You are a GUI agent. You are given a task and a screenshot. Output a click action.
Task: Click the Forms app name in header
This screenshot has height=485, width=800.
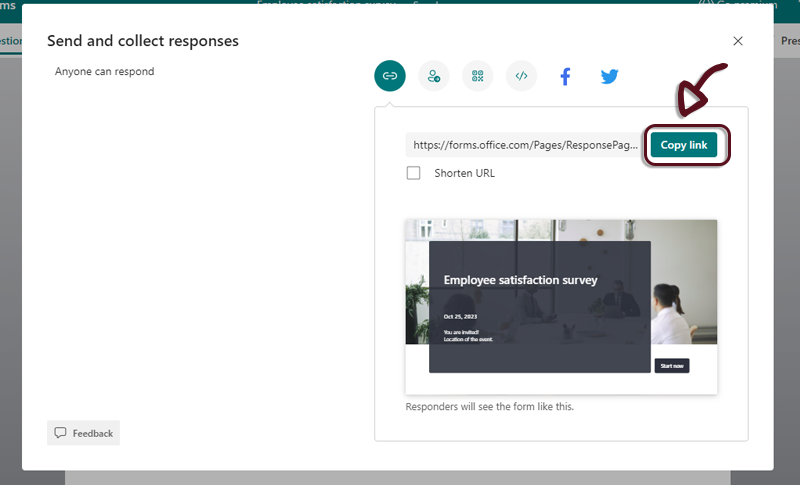(8, 4)
